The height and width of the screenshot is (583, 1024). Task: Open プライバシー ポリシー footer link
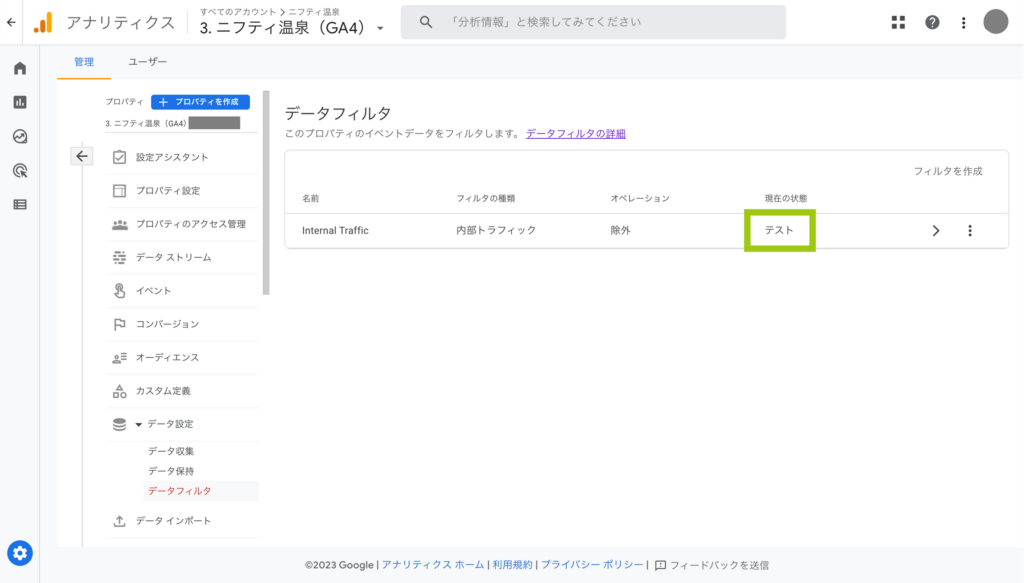pyautogui.click(x=592, y=565)
